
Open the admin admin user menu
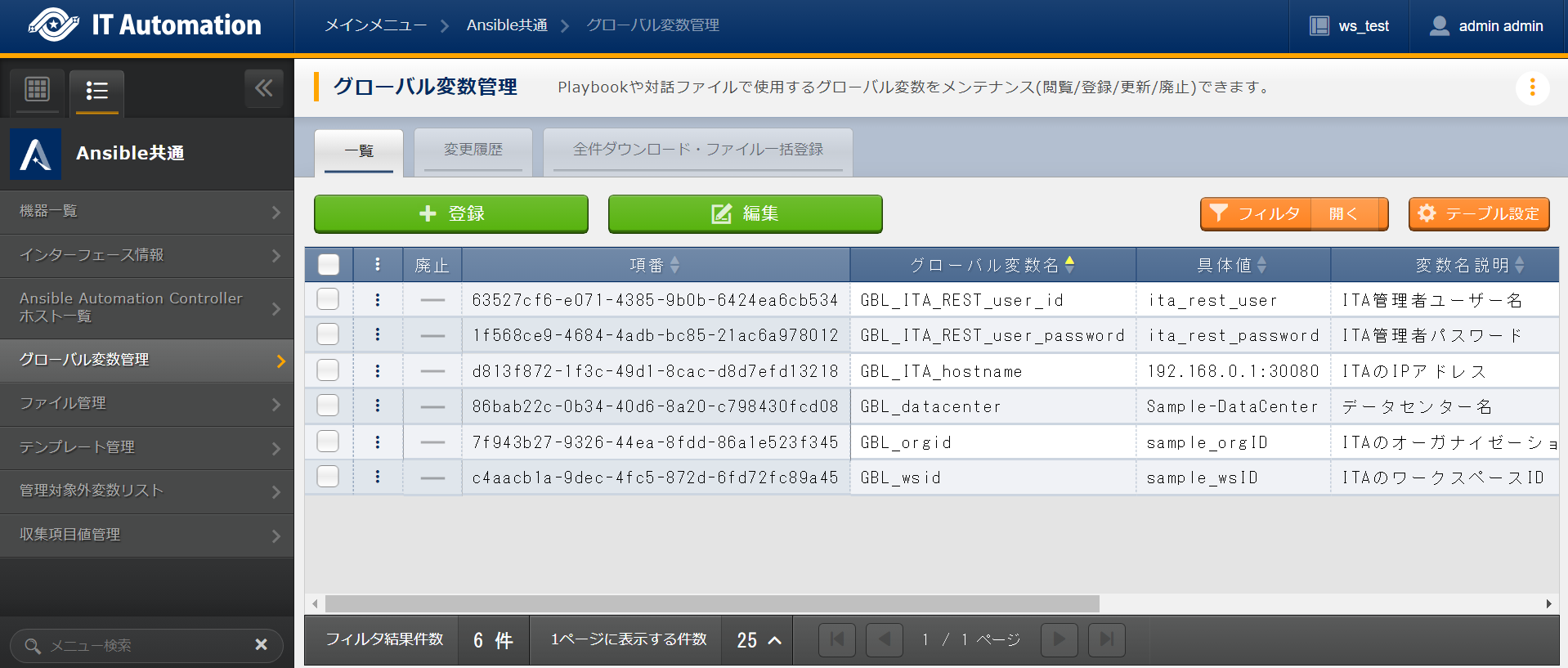1485,26
